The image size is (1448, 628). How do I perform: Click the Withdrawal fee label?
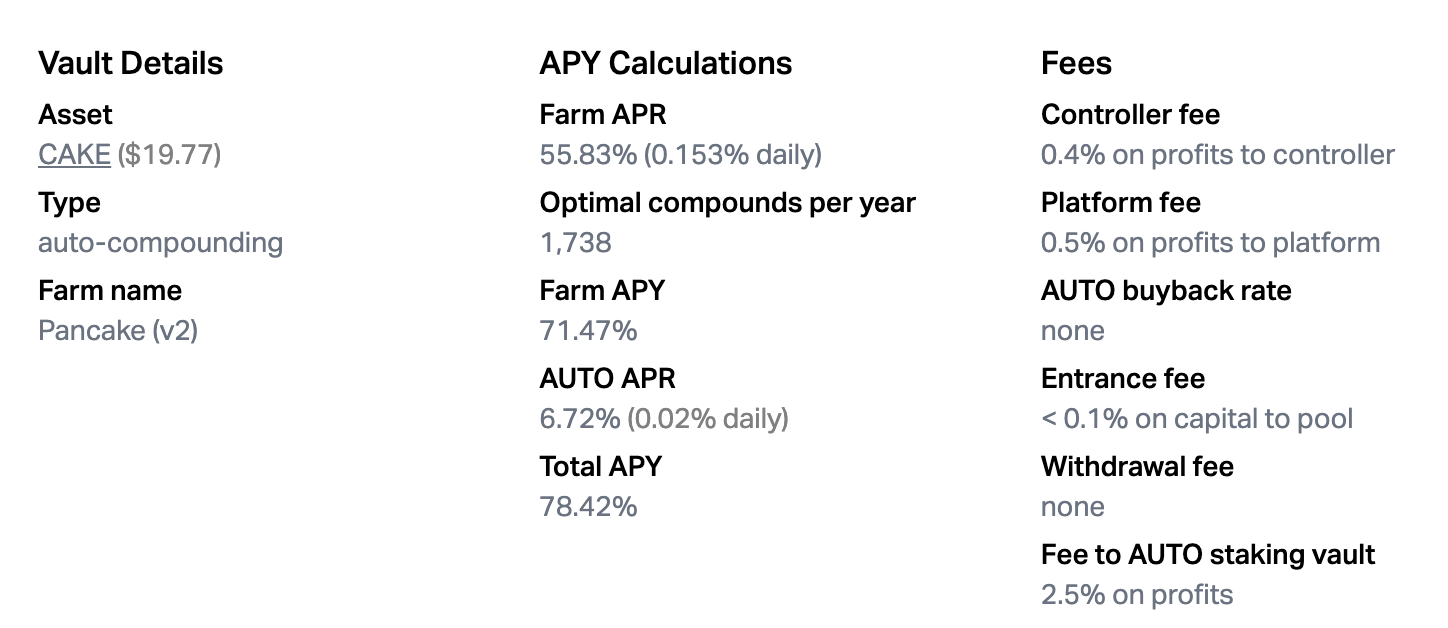pos(1137,467)
